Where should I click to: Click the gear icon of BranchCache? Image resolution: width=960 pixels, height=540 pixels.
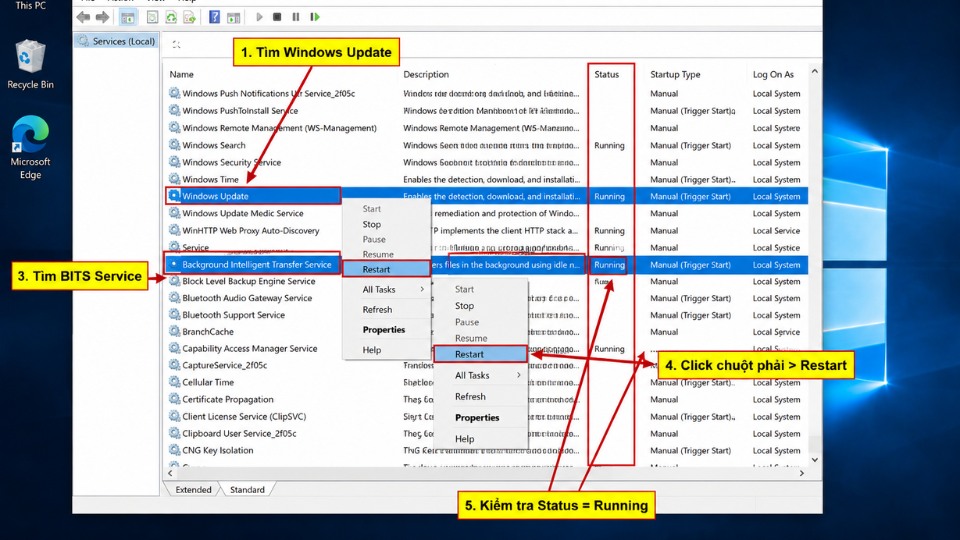[x=174, y=331]
